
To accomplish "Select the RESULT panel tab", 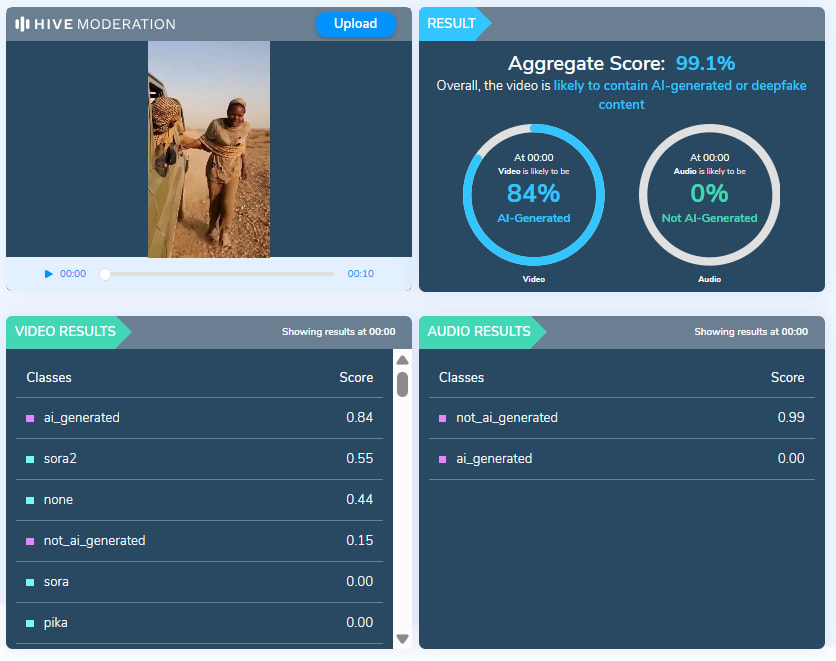I will (451, 24).
